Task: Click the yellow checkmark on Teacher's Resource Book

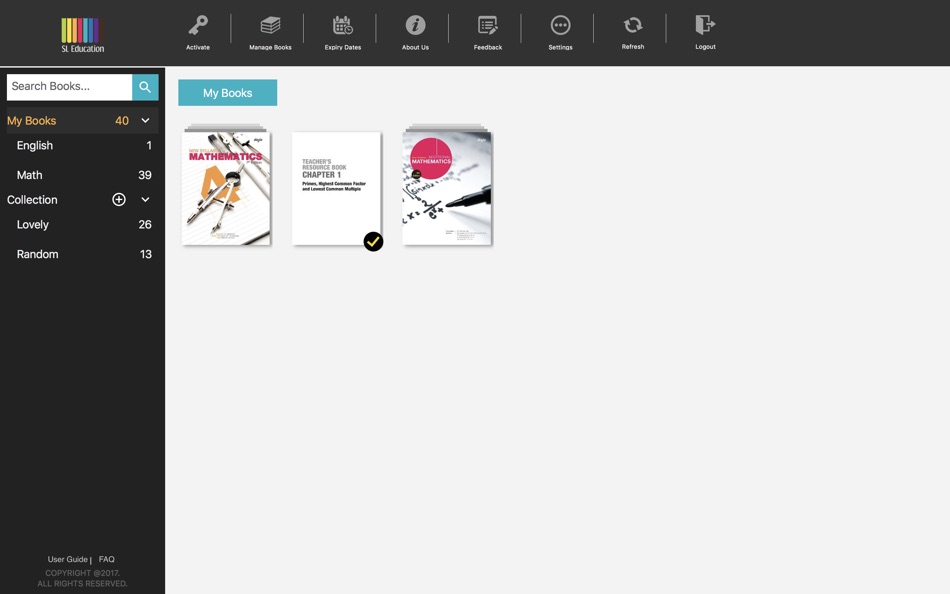Action: pos(373,241)
